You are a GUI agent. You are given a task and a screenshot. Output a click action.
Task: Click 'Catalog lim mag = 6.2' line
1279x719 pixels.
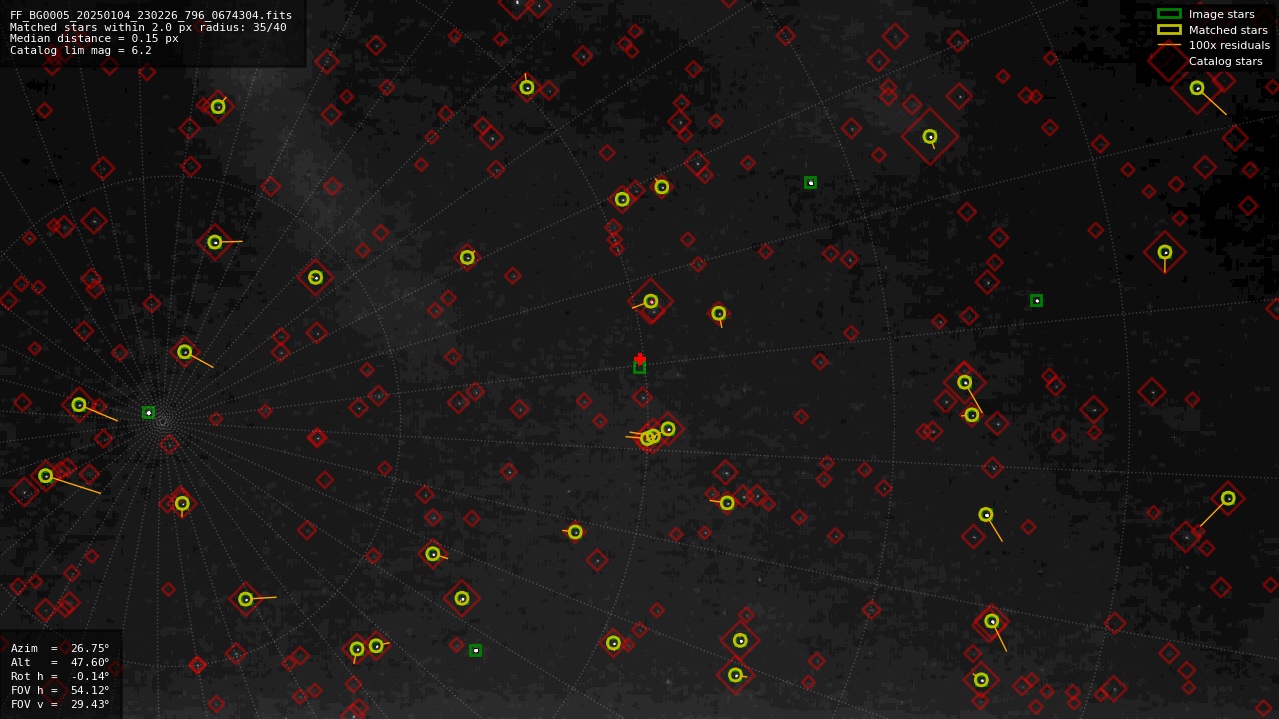point(81,51)
